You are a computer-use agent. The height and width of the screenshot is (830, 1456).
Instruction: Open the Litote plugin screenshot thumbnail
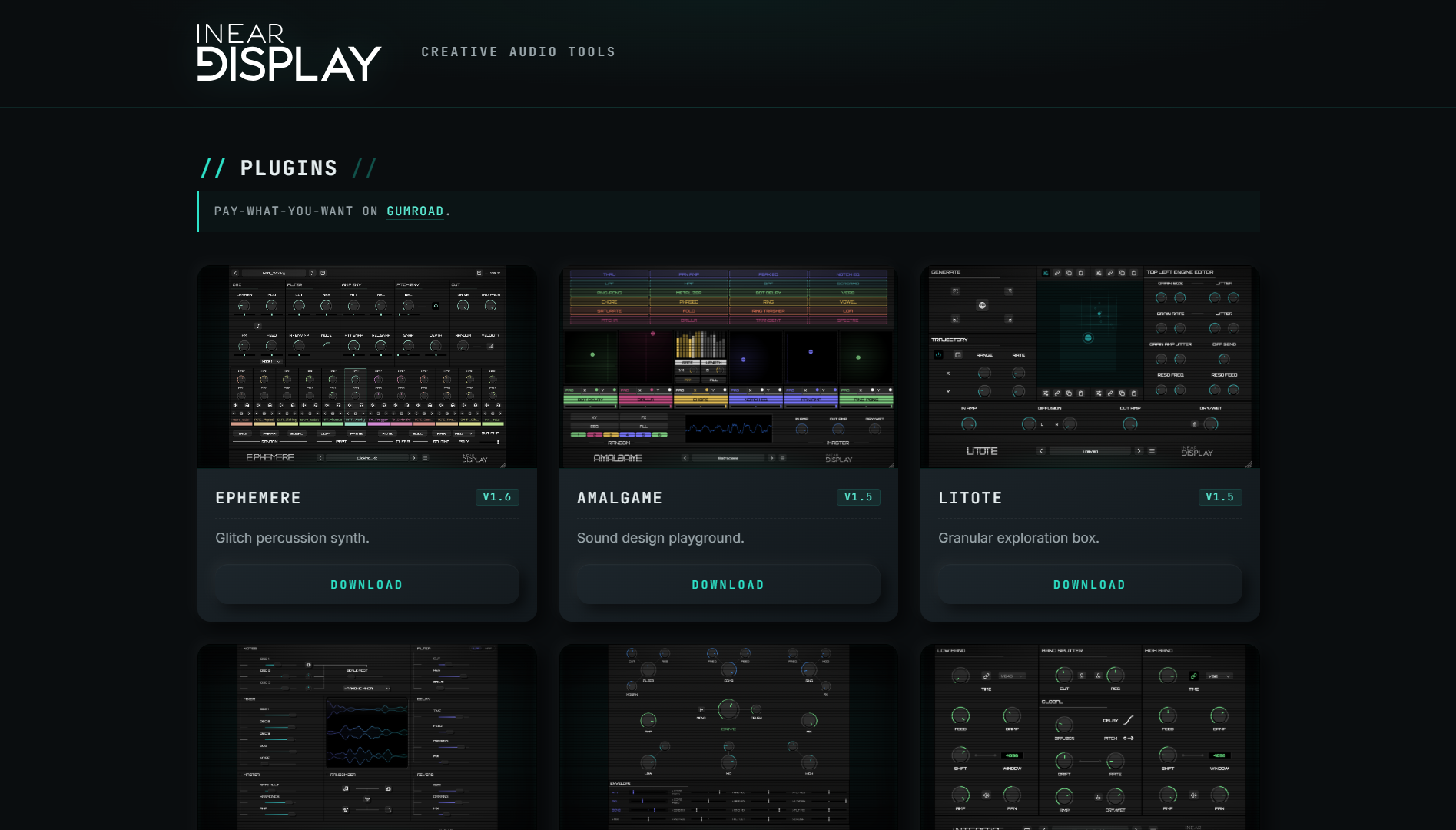[x=1090, y=367]
